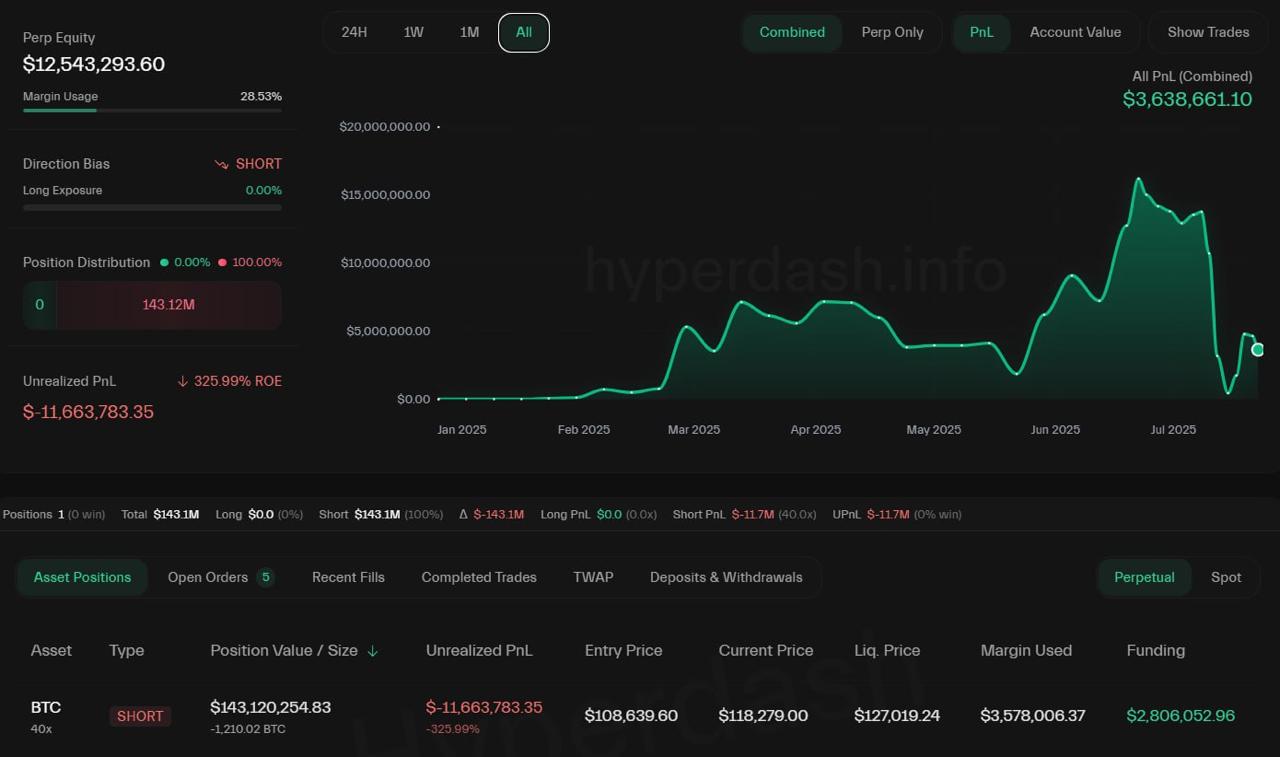
Task: Click the liquidation price $127,019.24
Action: [897, 716]
